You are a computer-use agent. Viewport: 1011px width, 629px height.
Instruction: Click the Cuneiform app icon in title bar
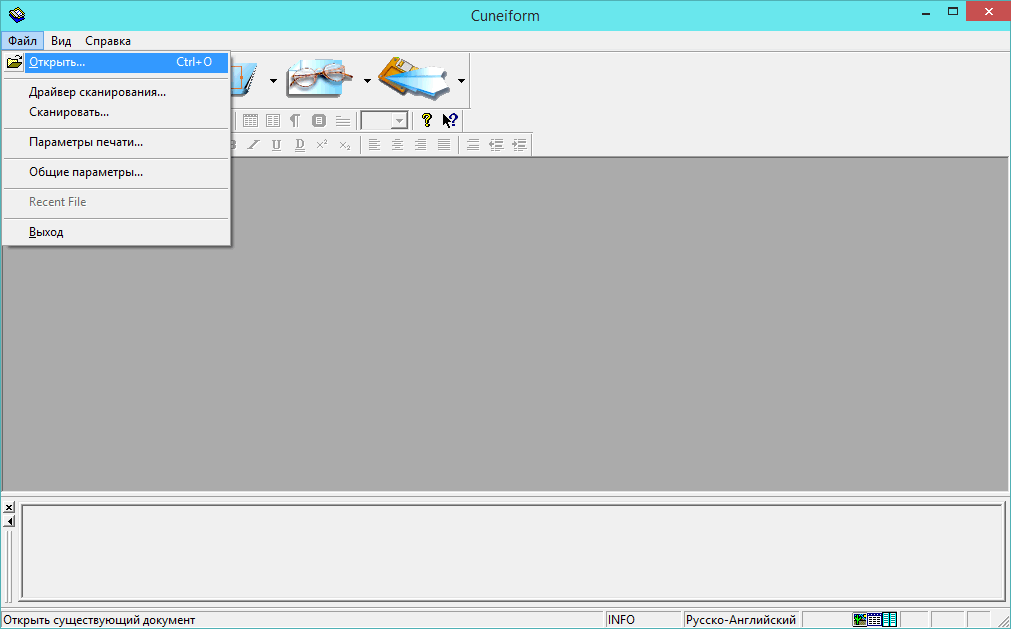point(17,14)
